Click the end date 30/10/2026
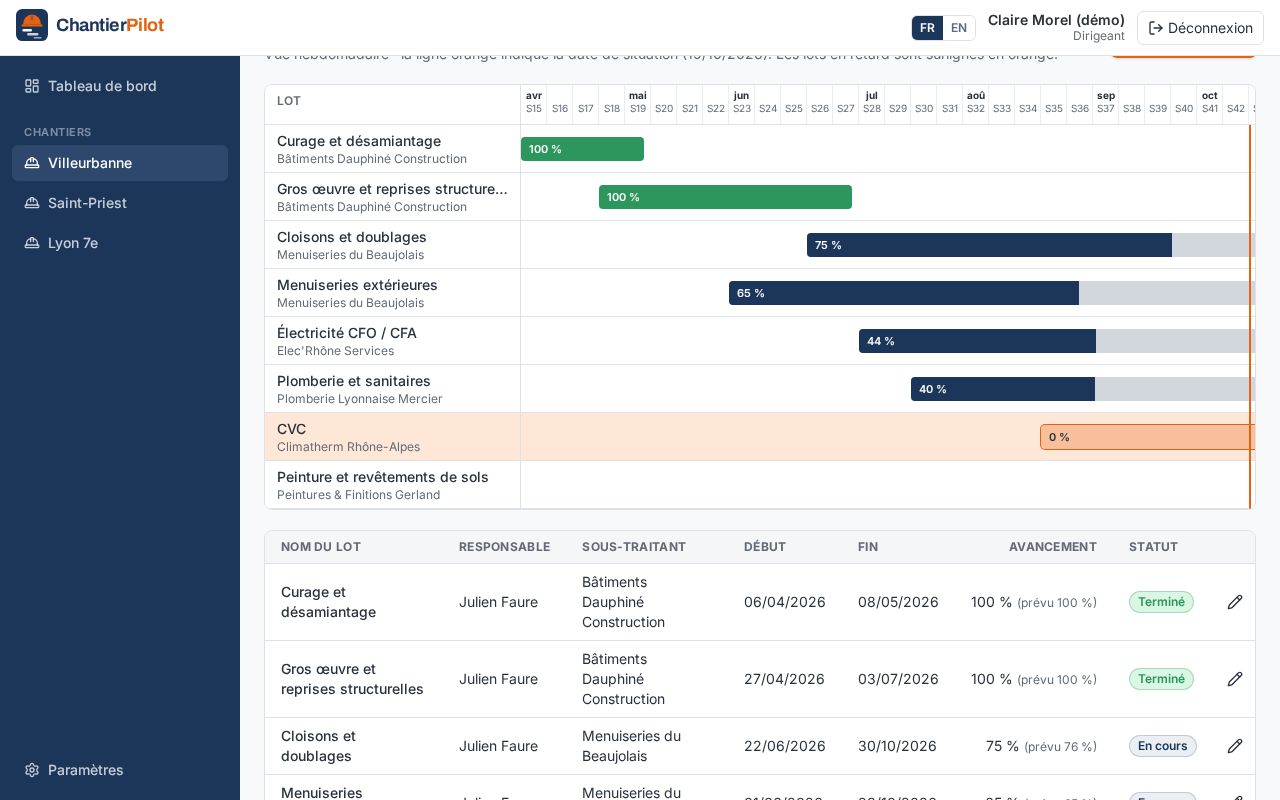The image size is (1280, 800). [x=898, y=746]
